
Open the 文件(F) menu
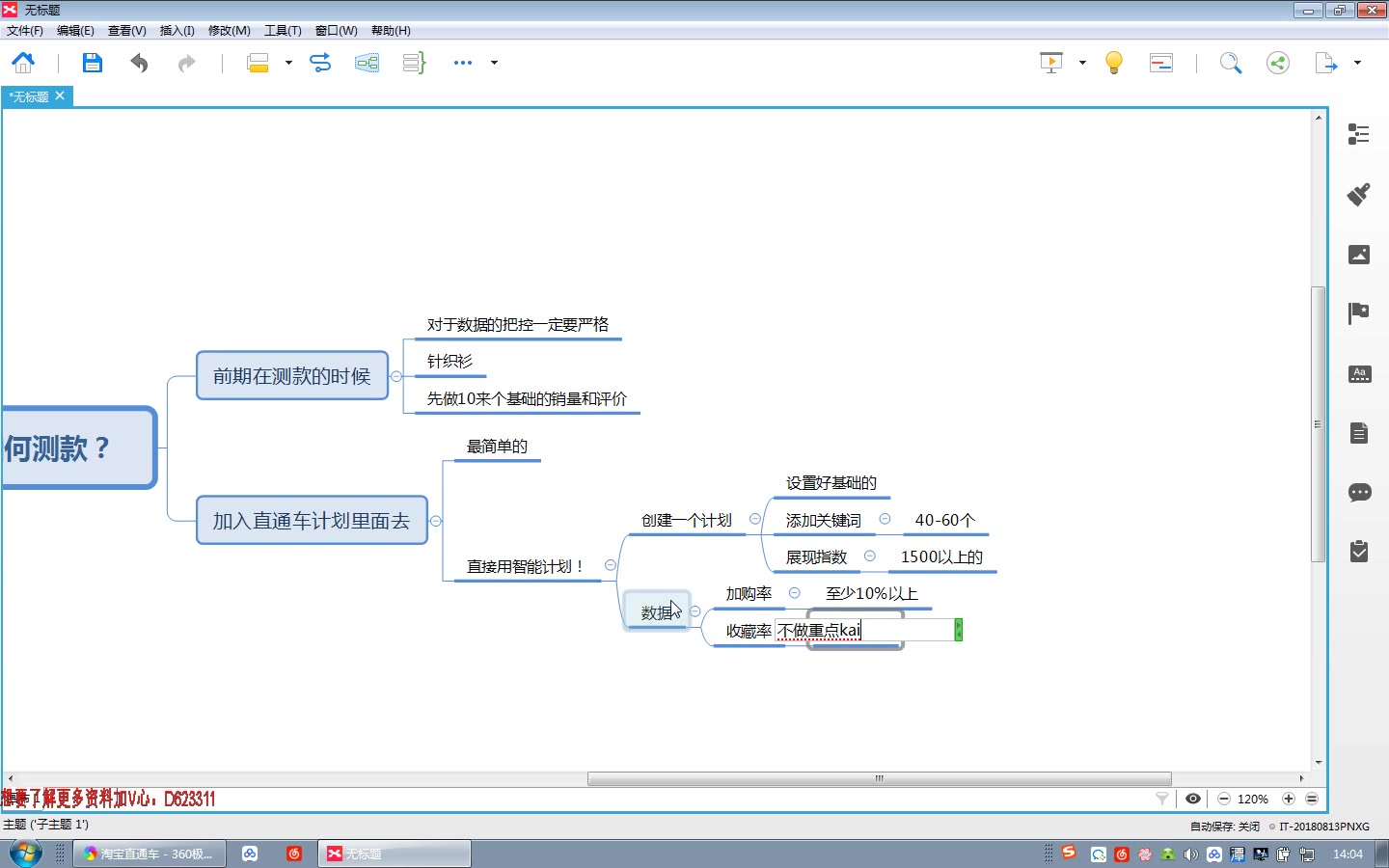tap(25, 31)
